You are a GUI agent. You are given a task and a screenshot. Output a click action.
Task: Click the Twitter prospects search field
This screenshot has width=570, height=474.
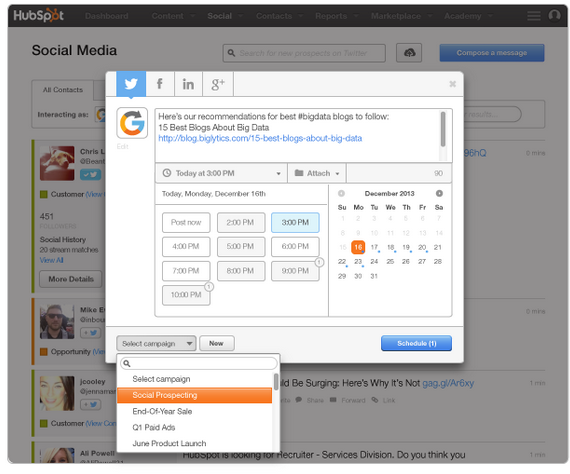click(304, 53)
